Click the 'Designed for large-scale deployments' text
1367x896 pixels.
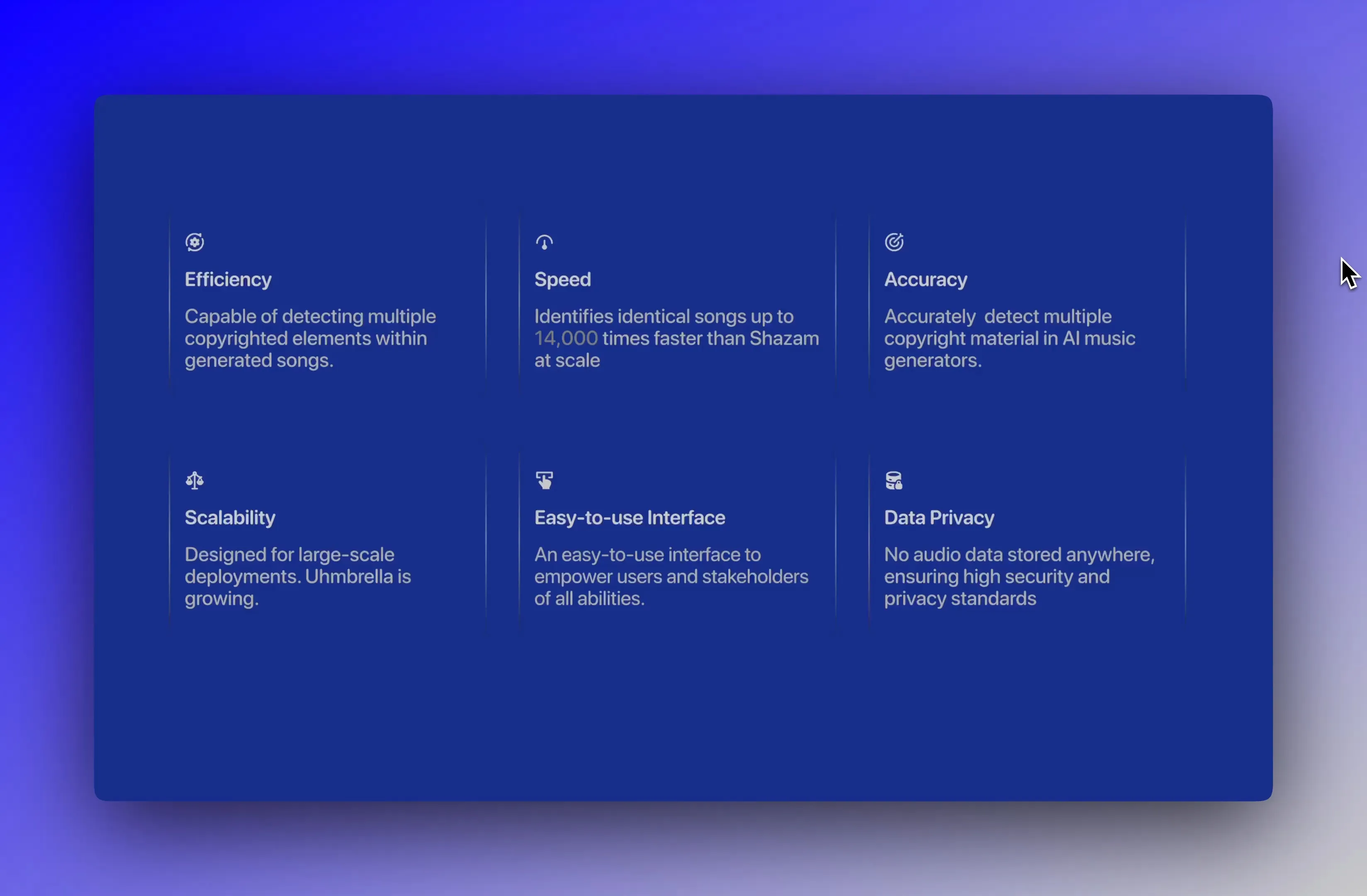click(x=289, y=555)
